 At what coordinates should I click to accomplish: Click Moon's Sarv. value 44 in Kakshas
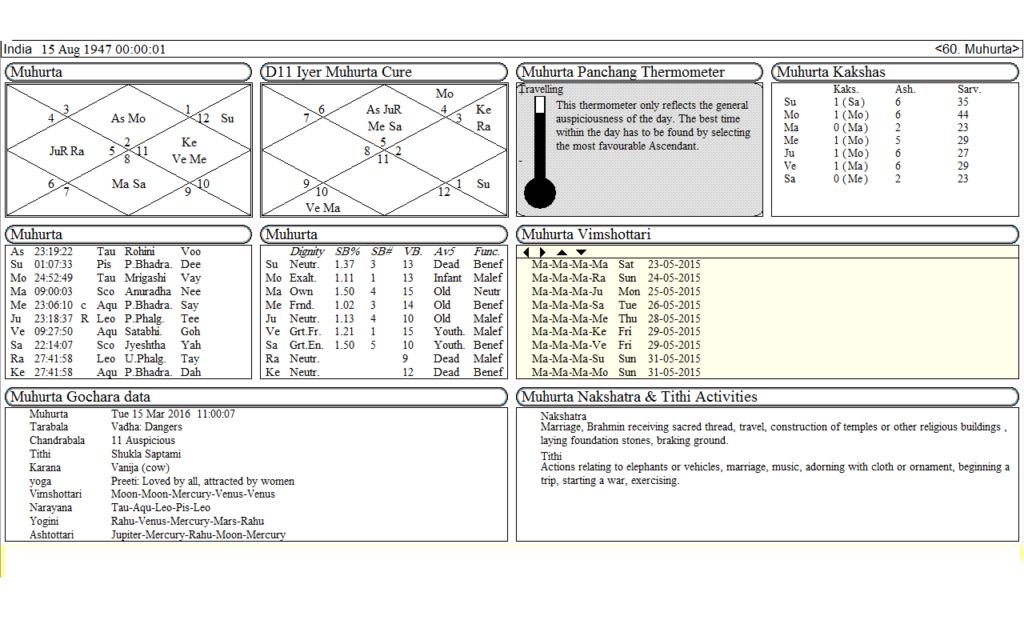(x=963, y=115)
